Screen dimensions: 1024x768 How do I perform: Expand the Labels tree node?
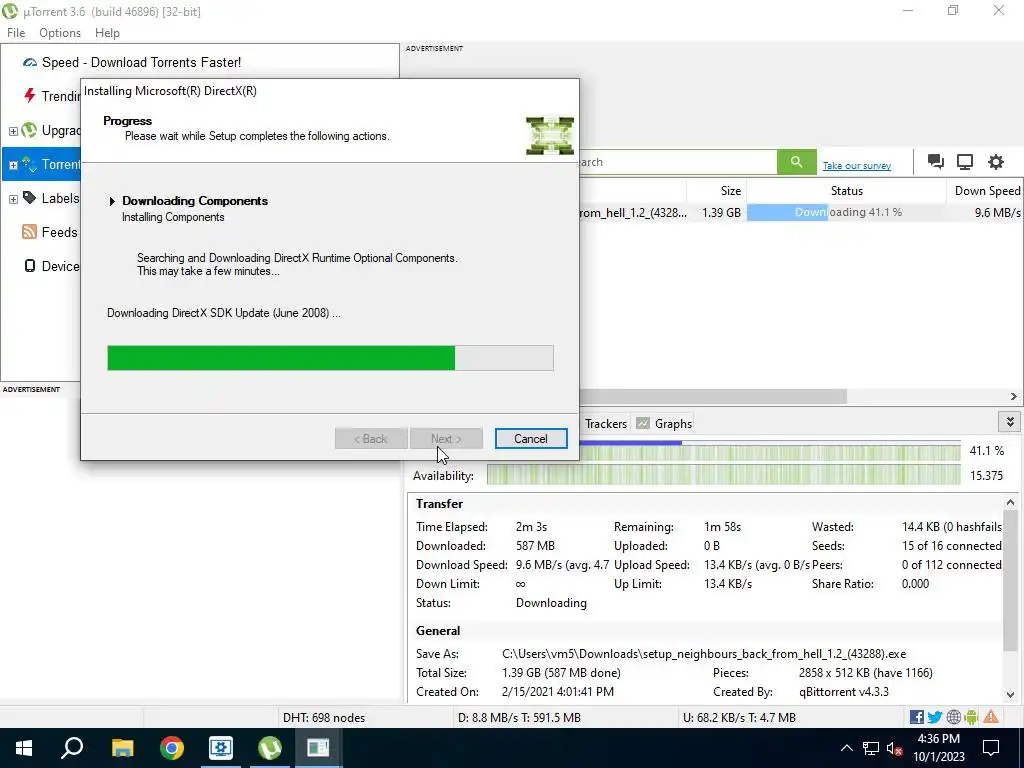(x=13, y=199)
